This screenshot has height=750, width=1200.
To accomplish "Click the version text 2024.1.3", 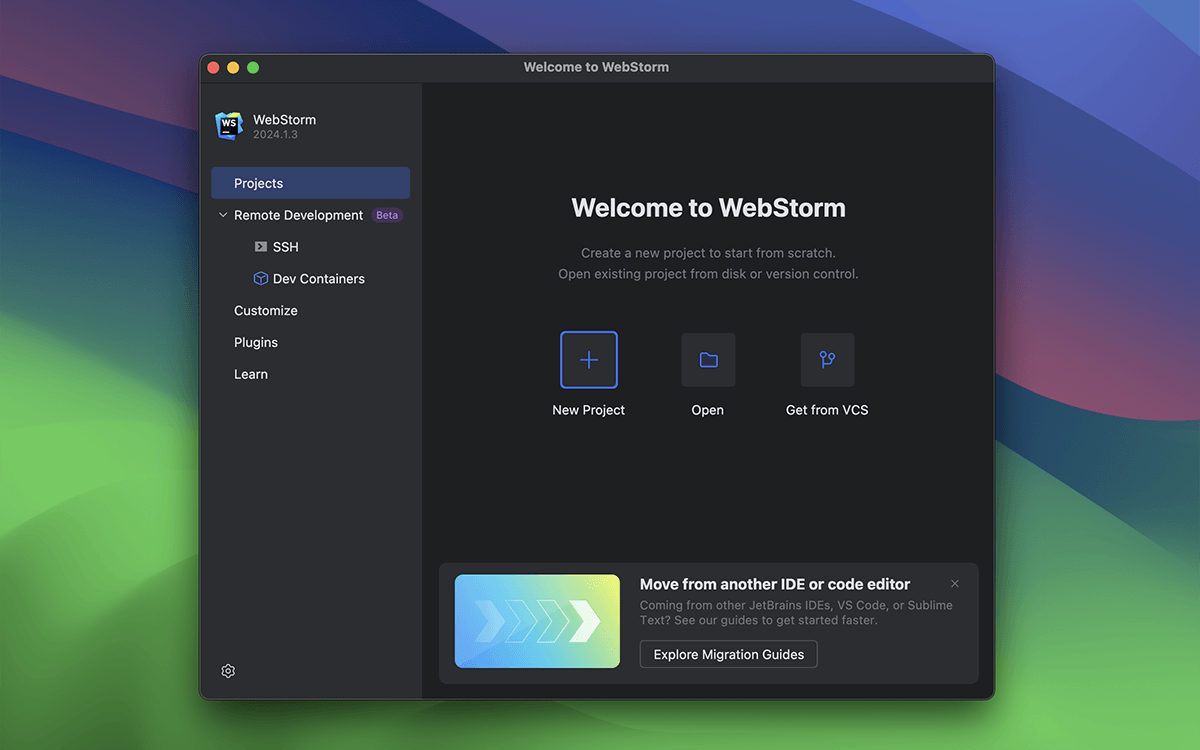I will [275, 134].
